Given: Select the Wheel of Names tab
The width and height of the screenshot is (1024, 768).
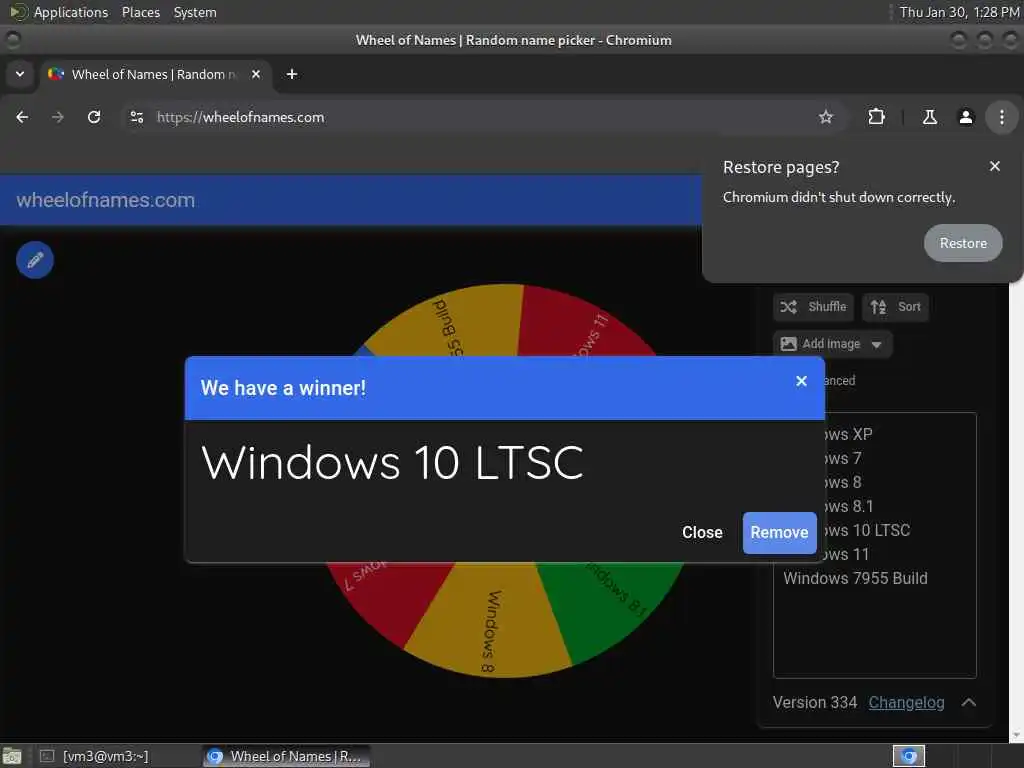Looking at the screenshot, I should 155,74.
